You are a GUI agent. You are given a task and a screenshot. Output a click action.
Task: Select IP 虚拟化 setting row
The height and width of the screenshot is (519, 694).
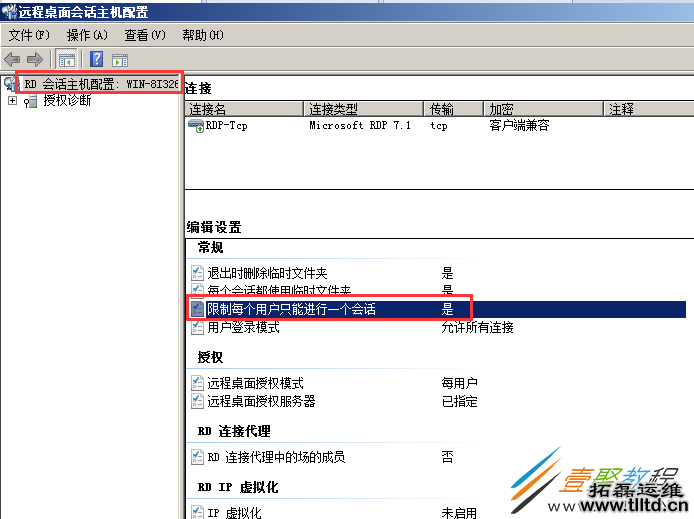click(x=235, y=512)
